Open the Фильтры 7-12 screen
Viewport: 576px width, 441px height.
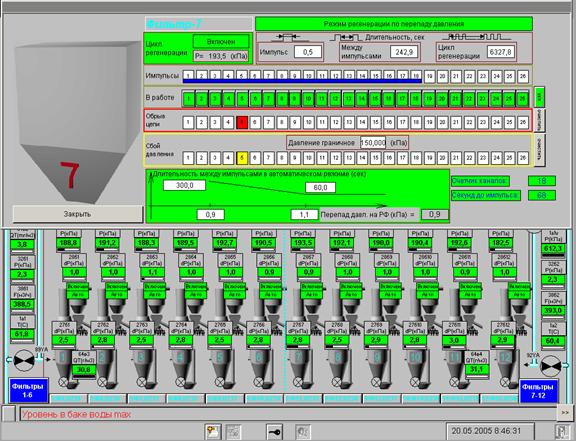pos(539,391)
